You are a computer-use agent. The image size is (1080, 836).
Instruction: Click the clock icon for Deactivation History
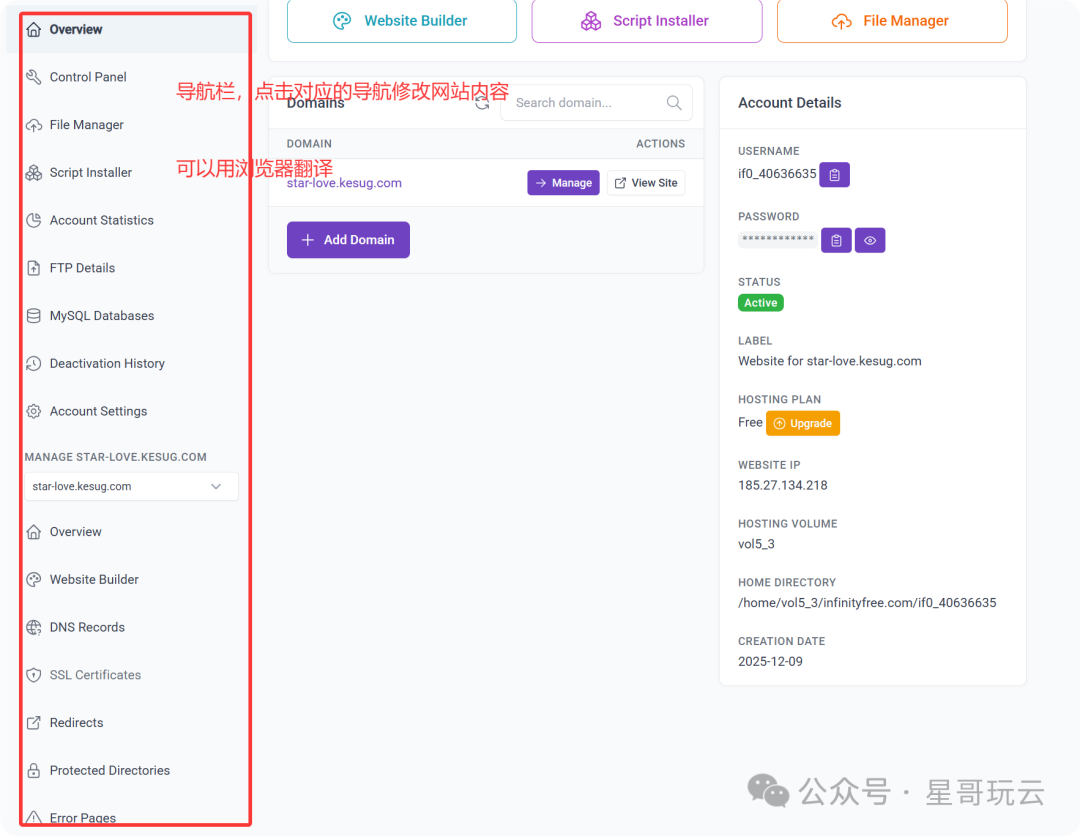pyautogui.click(x=34, y=364)
